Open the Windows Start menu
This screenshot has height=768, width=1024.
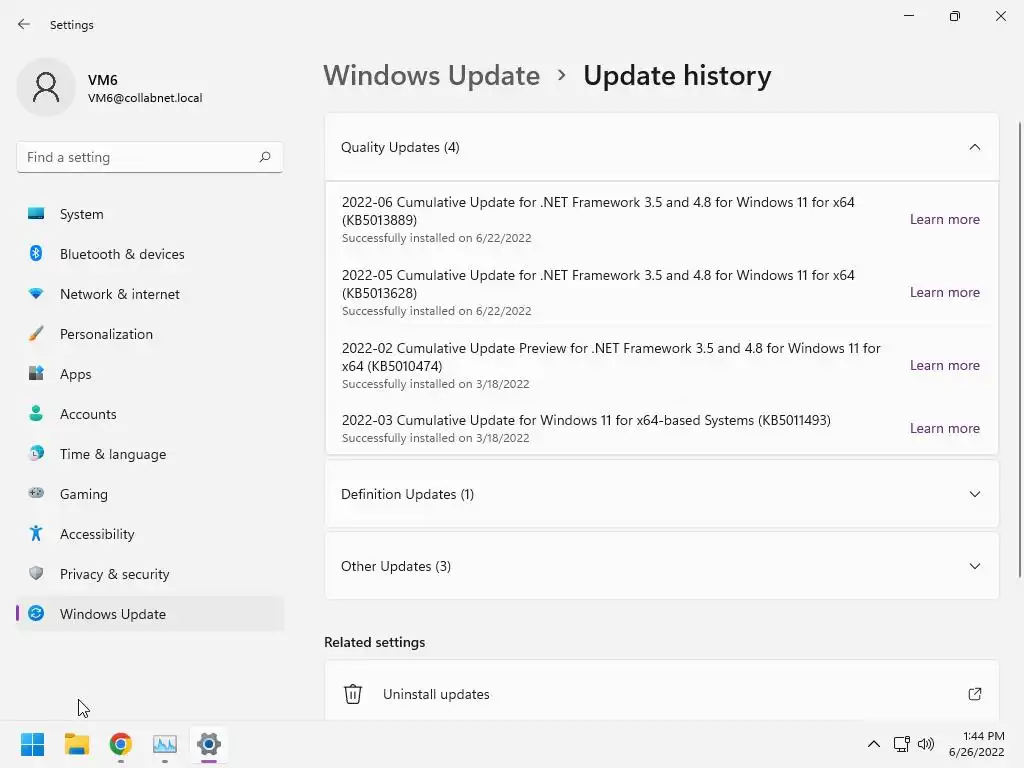[32, 744]
